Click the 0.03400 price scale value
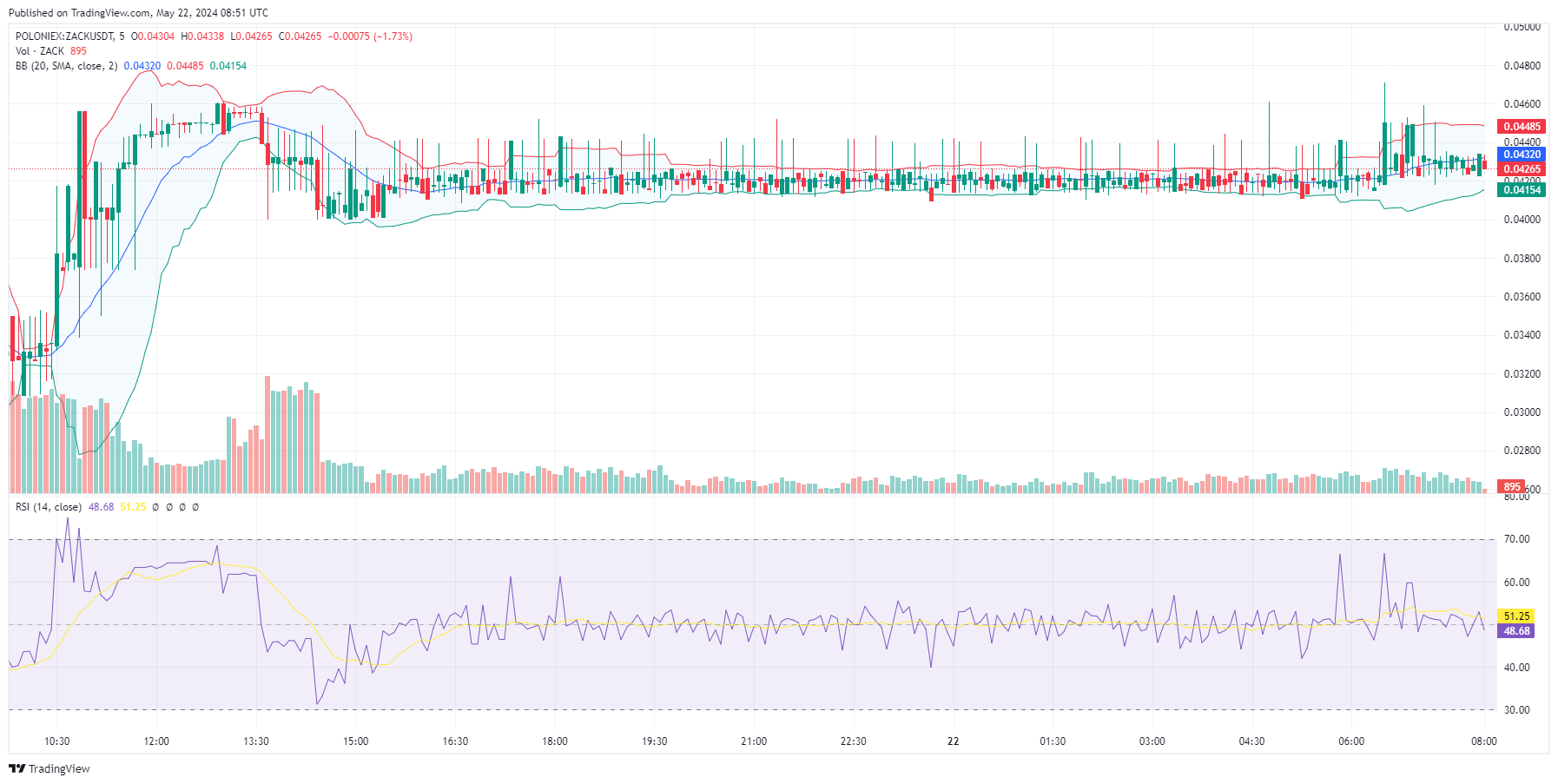Image resolution: width=1558 pixels, height=784 pixels. 1522,335
